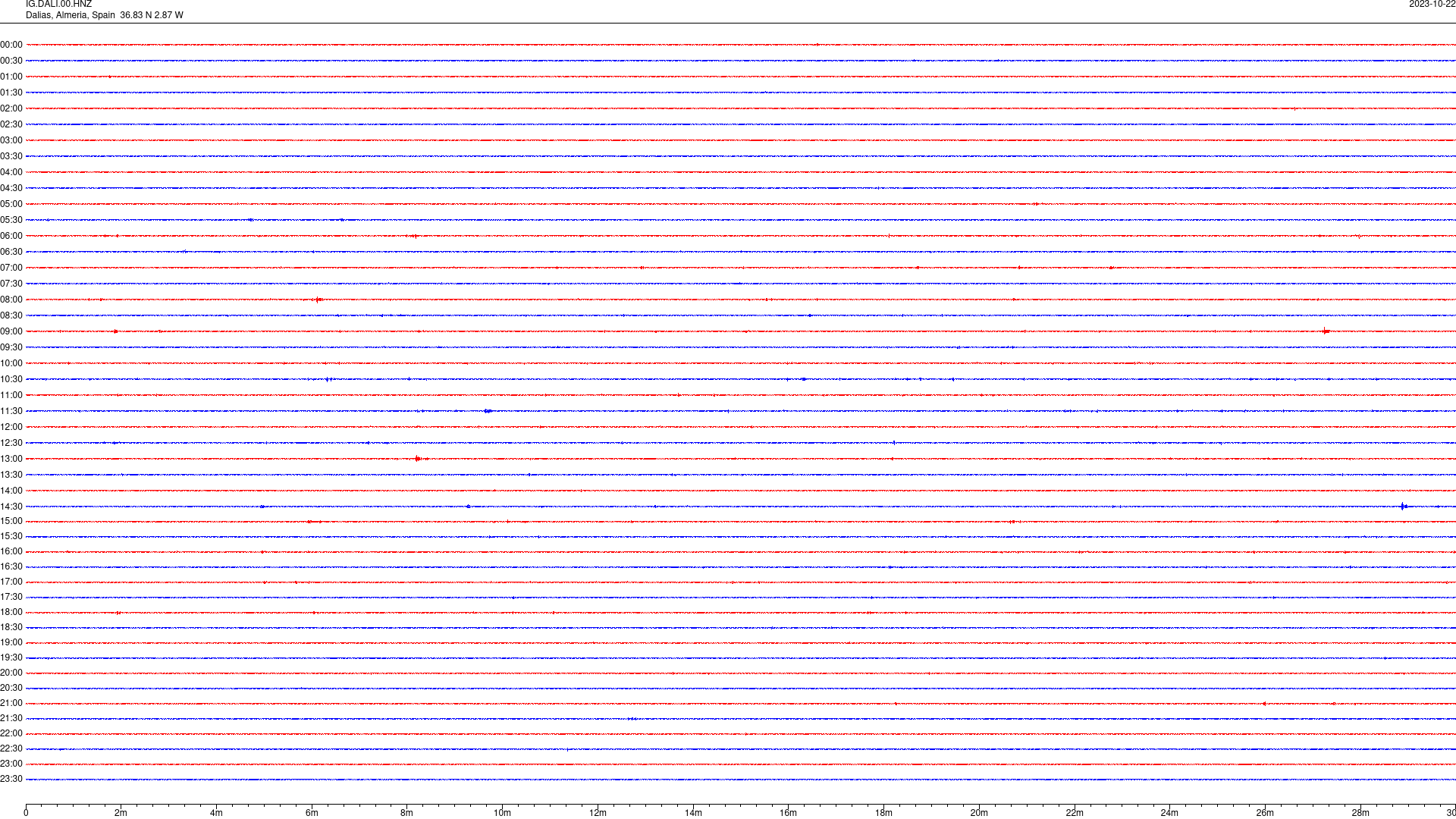Screen dimensions: 1456x819
Task: Select the 09:00 time row label
Action: click(x=11, y=331)
